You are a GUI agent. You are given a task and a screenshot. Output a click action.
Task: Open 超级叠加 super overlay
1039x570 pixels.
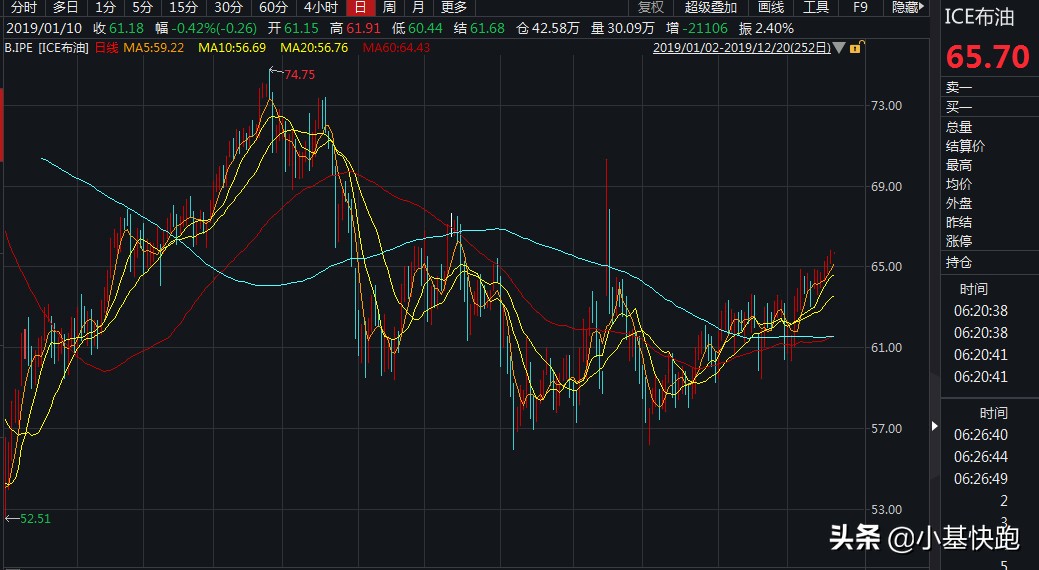710,7
